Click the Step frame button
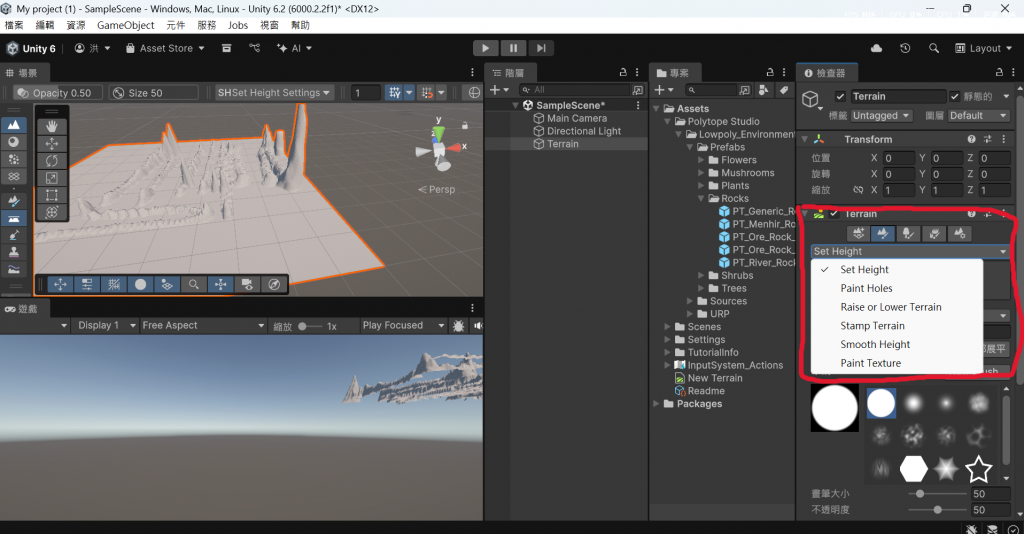The height and width of the screenshot is (534, 1024). tap(541, 48)
